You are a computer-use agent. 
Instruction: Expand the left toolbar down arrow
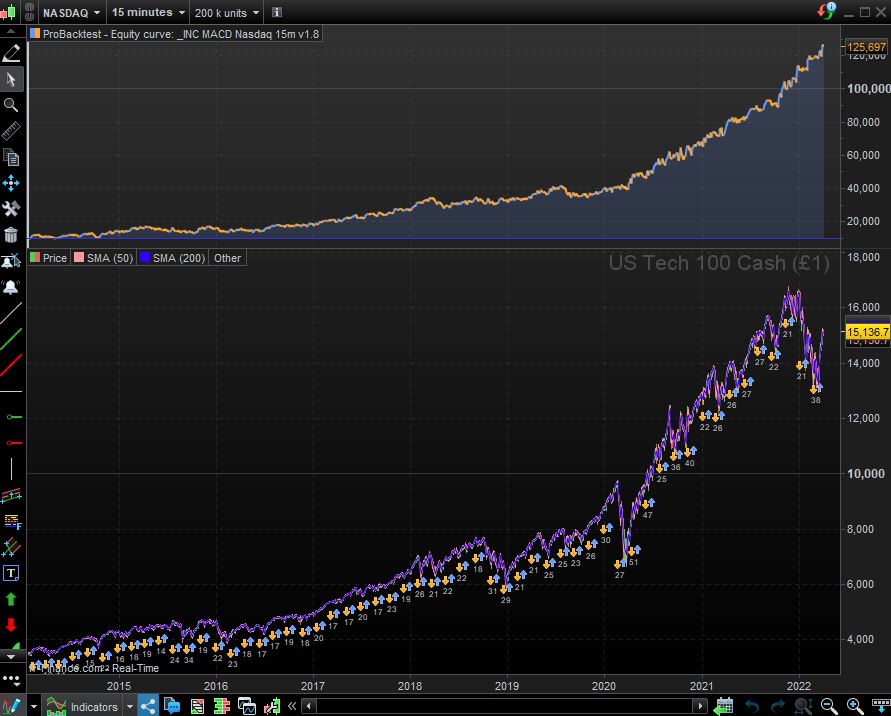11,656
